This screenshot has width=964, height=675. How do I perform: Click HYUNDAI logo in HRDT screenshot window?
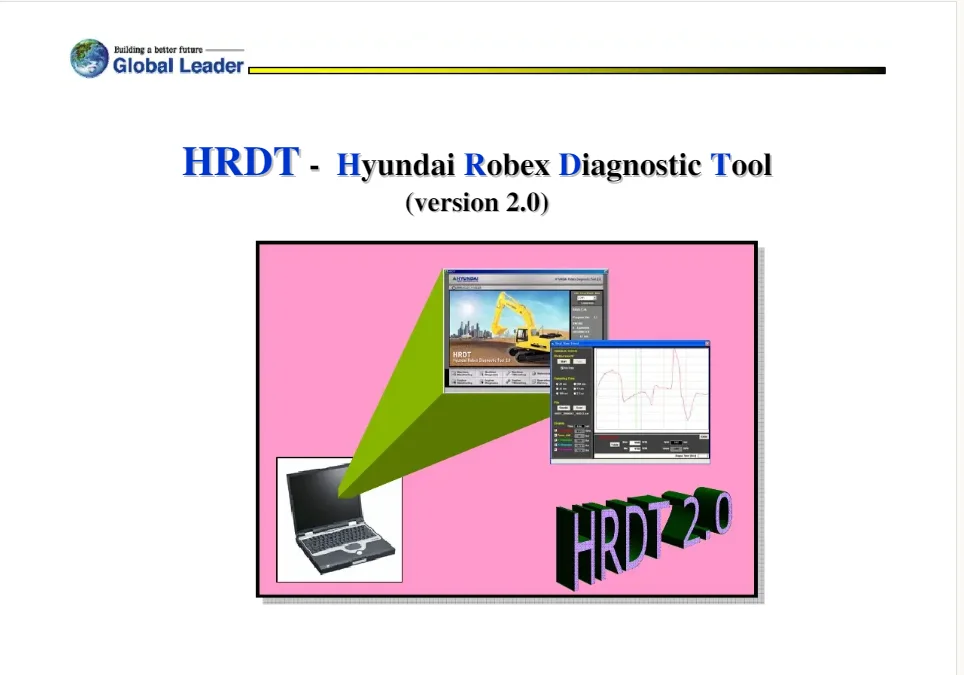click(x=465, y=279)
